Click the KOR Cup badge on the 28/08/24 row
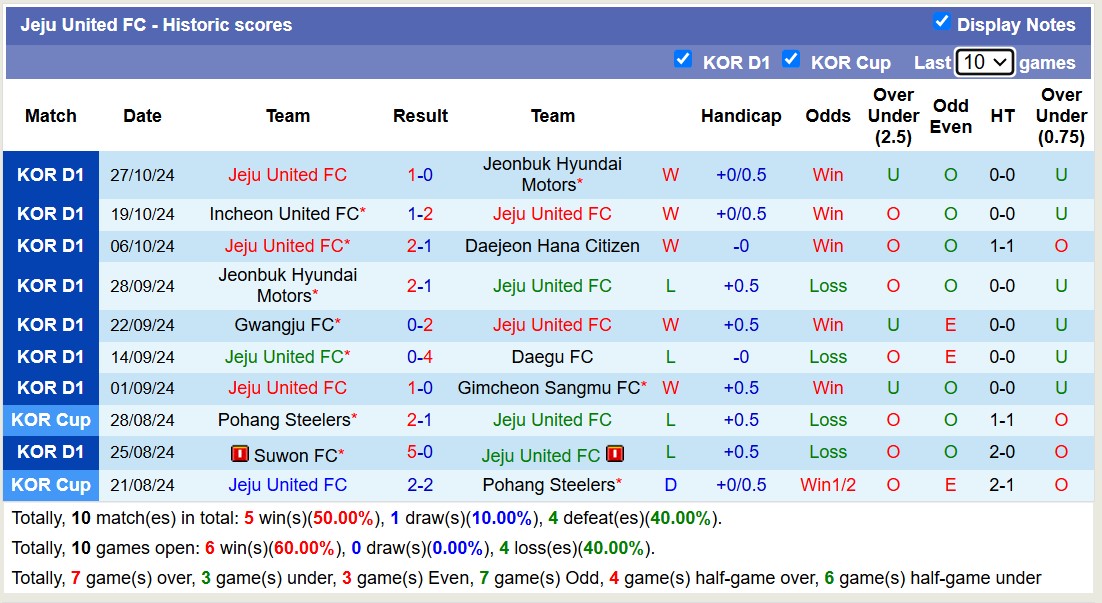Image resolution: width=1102 pixels, height=603 pixels. 51,420
